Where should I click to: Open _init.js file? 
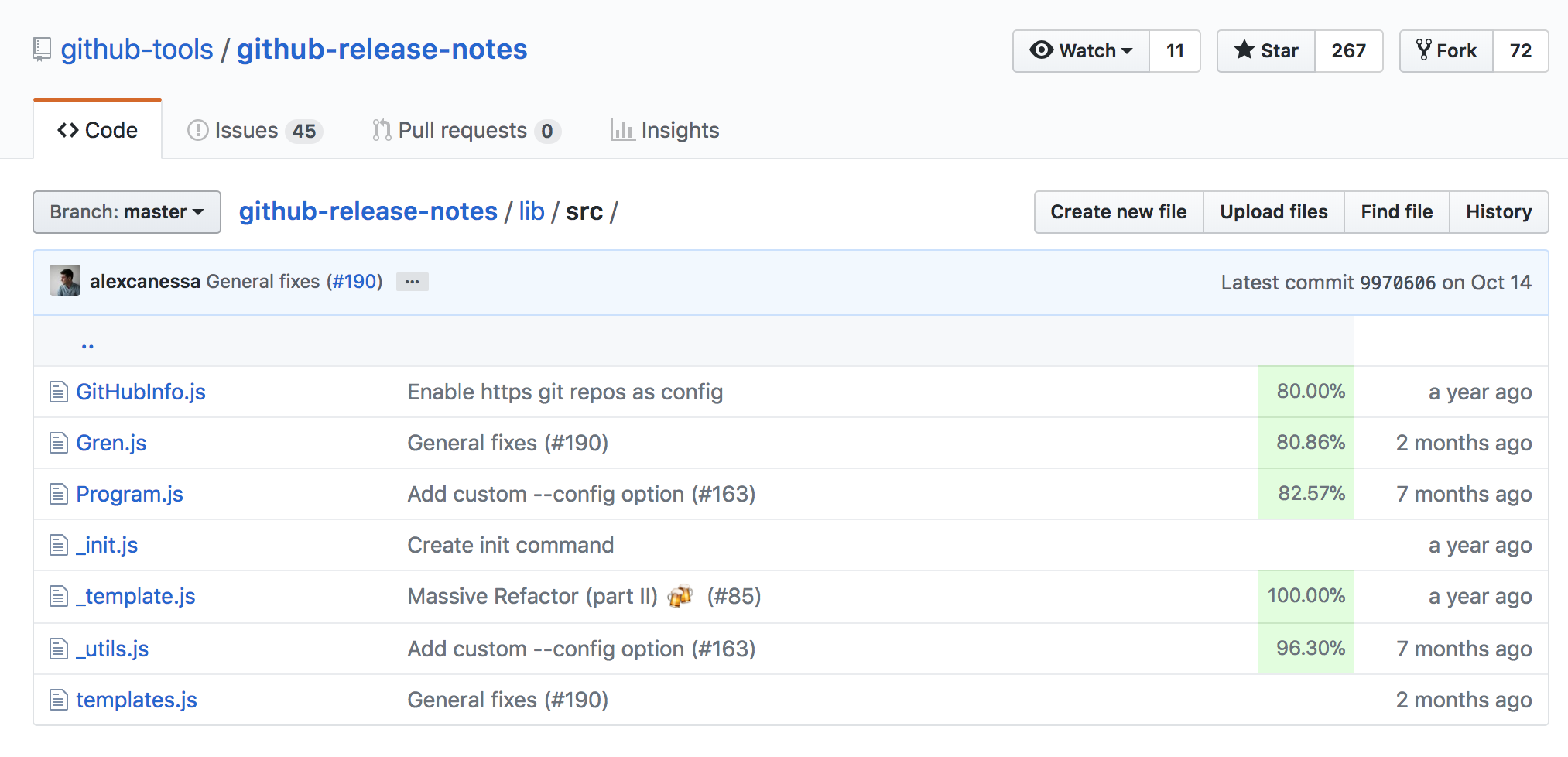tap(107, 545)
